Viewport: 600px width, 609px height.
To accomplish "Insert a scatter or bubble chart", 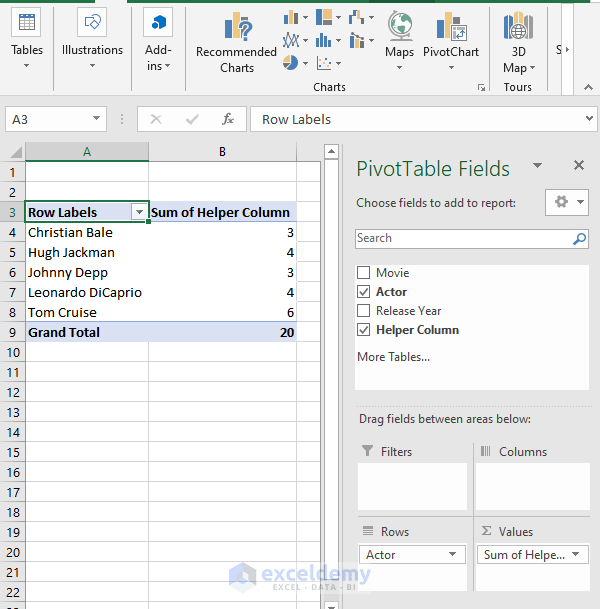I will (324, 63).
